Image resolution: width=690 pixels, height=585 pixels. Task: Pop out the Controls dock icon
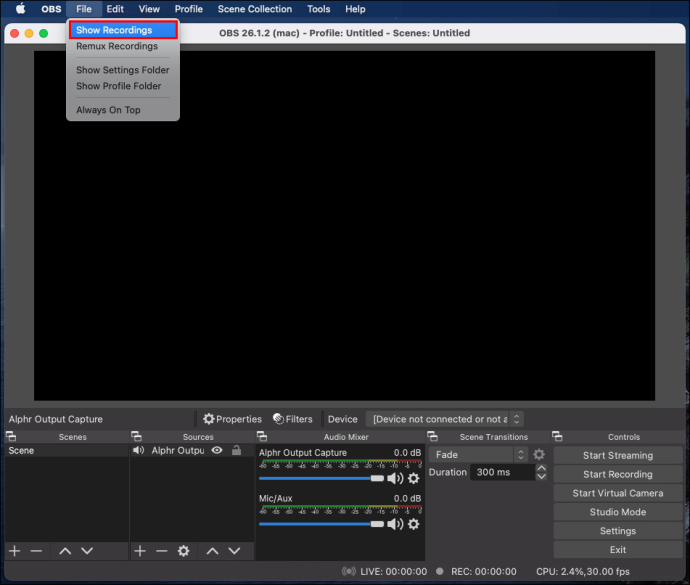tap(557, 436)
